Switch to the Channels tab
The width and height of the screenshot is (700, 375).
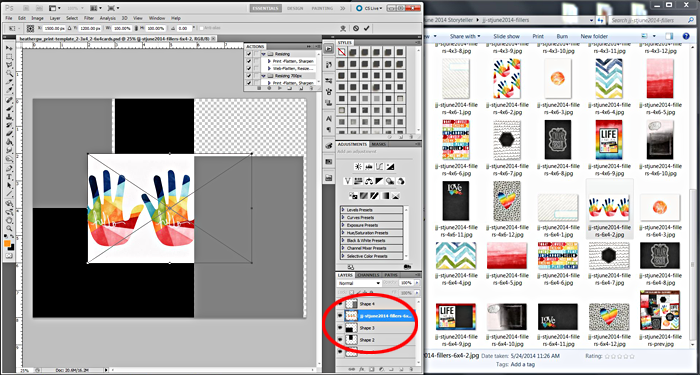click(x=368, y=275)
